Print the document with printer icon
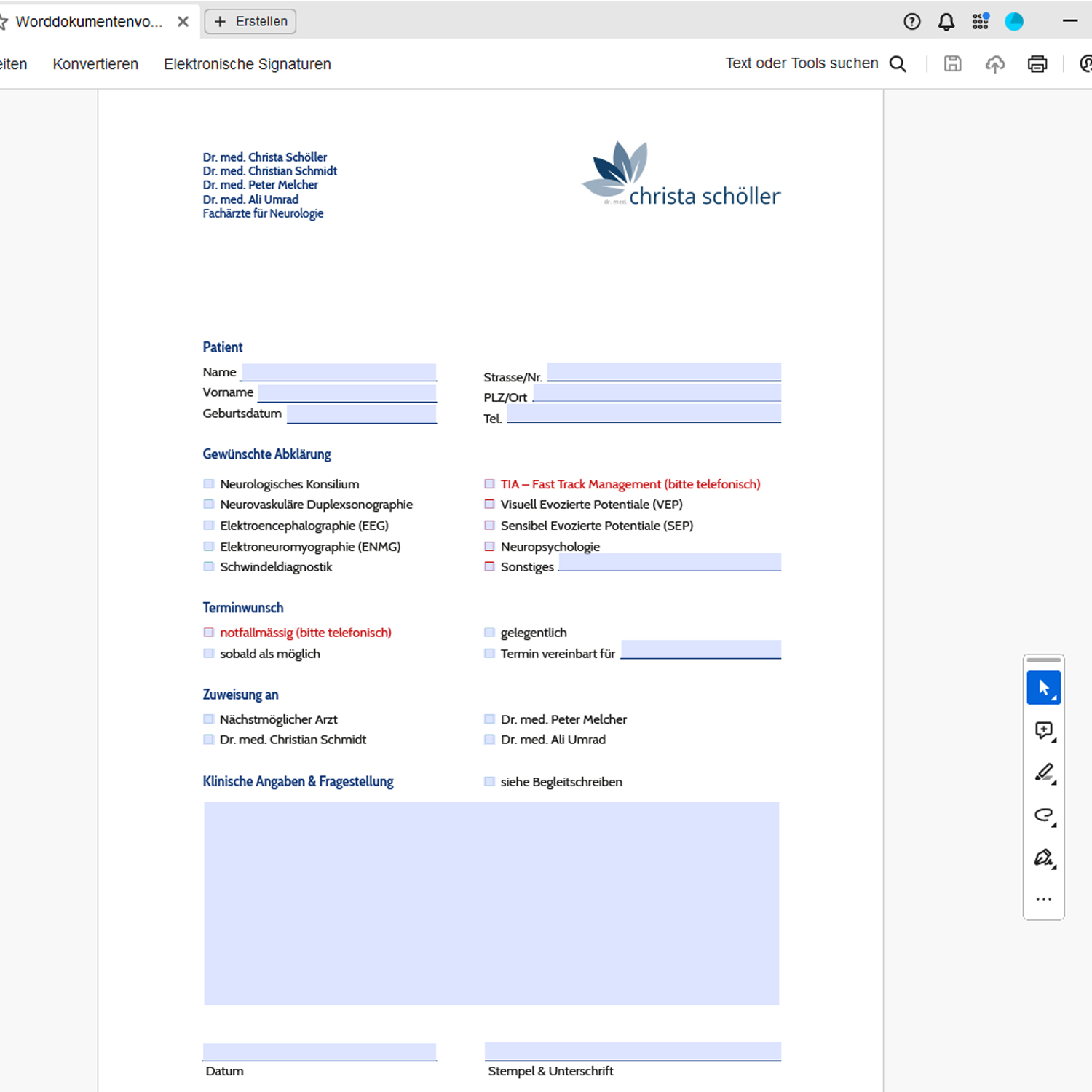Image resolution: width=1092 pixels, height=1092 pixels. pos(1037,64)
